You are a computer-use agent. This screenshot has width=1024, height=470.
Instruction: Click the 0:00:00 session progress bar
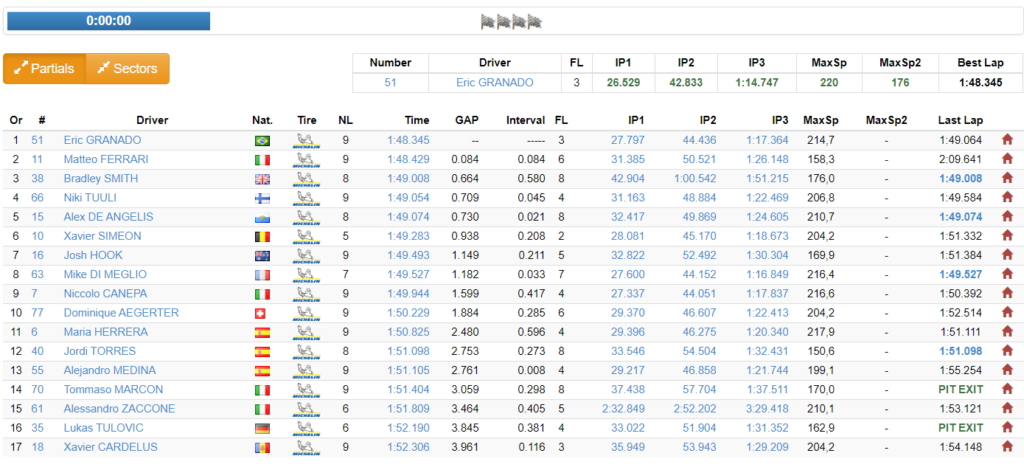coord(108,21)
